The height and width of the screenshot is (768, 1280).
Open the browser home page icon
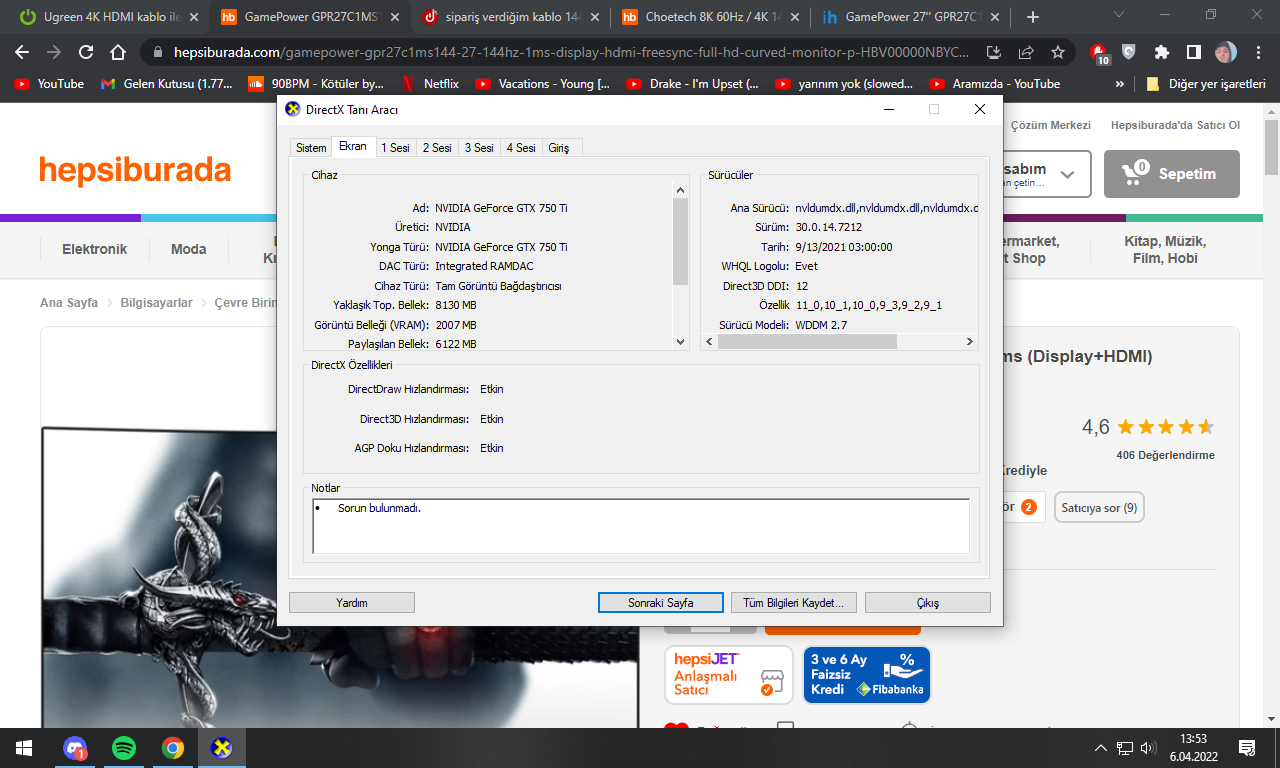(x=118, y=52)
